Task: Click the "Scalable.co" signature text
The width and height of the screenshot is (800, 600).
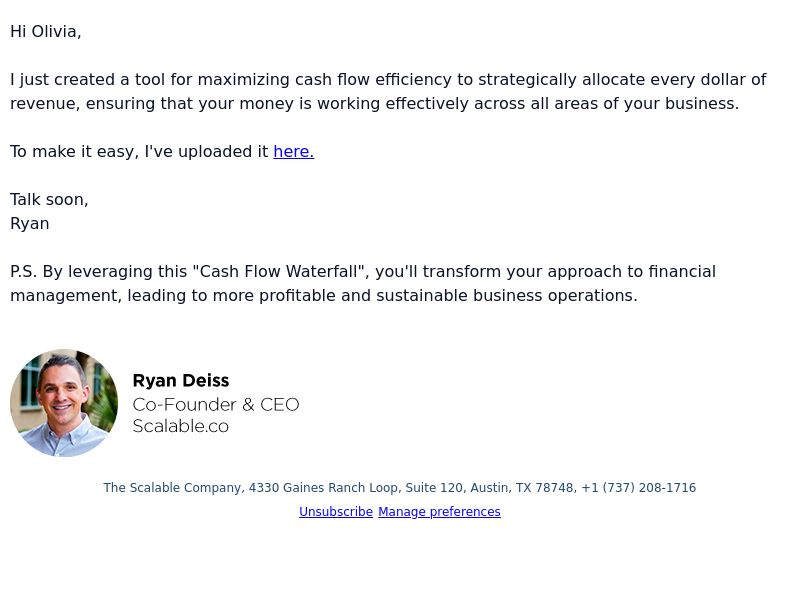Action: click(181, 426)
